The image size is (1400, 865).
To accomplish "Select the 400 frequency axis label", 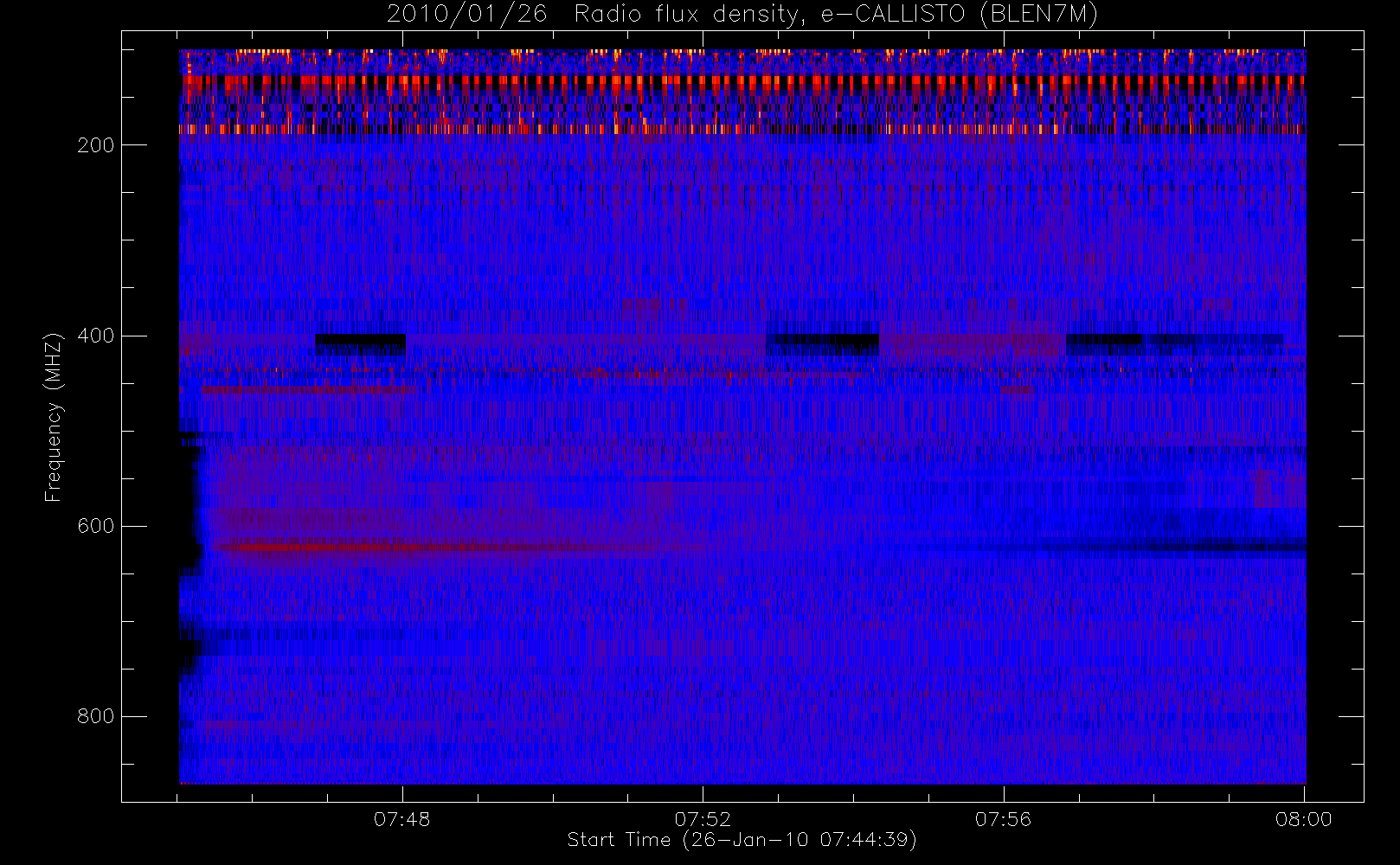I will tap(95, 336).
